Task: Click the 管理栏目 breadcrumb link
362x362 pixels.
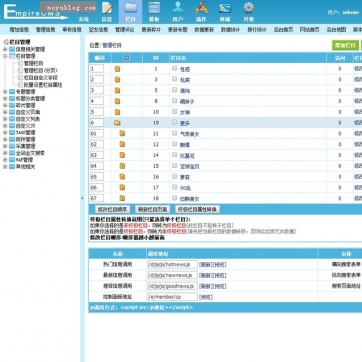Action: click(x=112, y=45)
